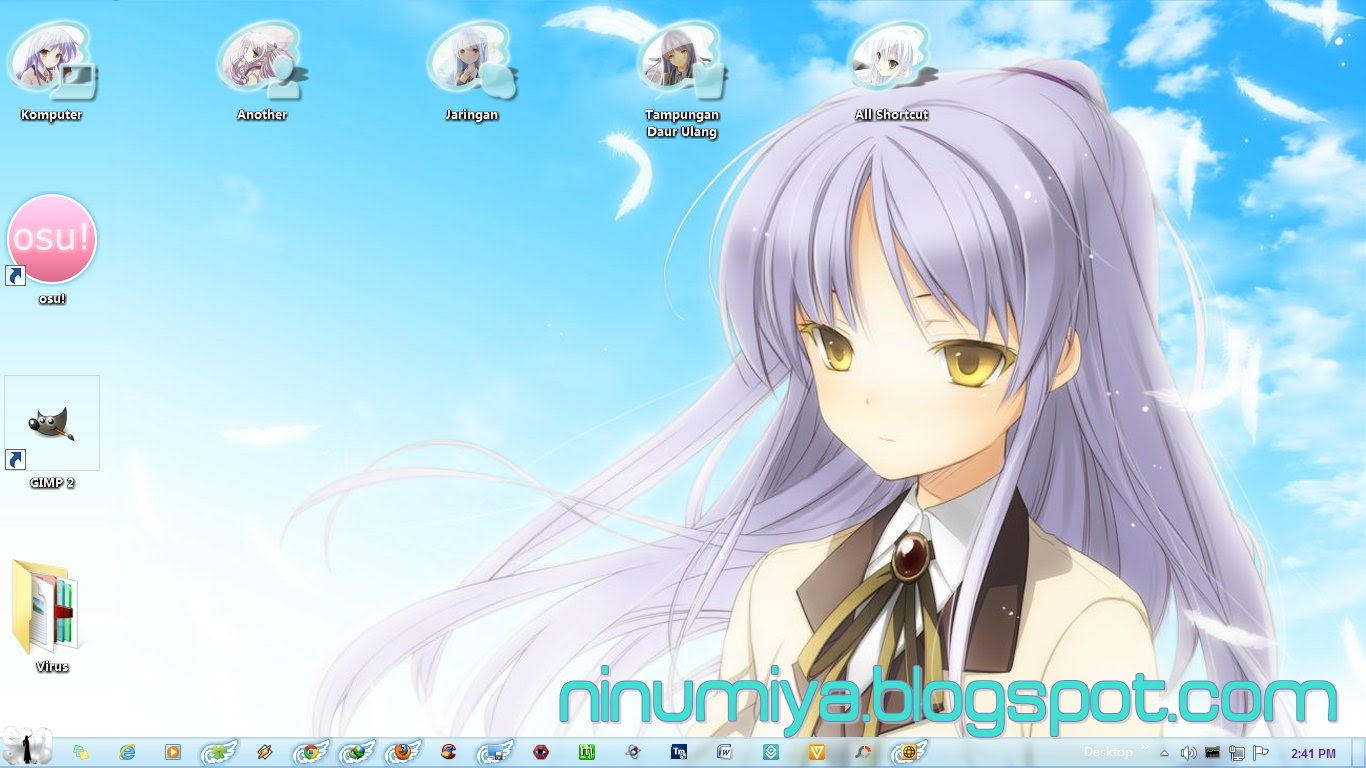Screen dimensions: 1366x768
Task: Switch to Firefox on taskbar
Action: coord(402,752)
